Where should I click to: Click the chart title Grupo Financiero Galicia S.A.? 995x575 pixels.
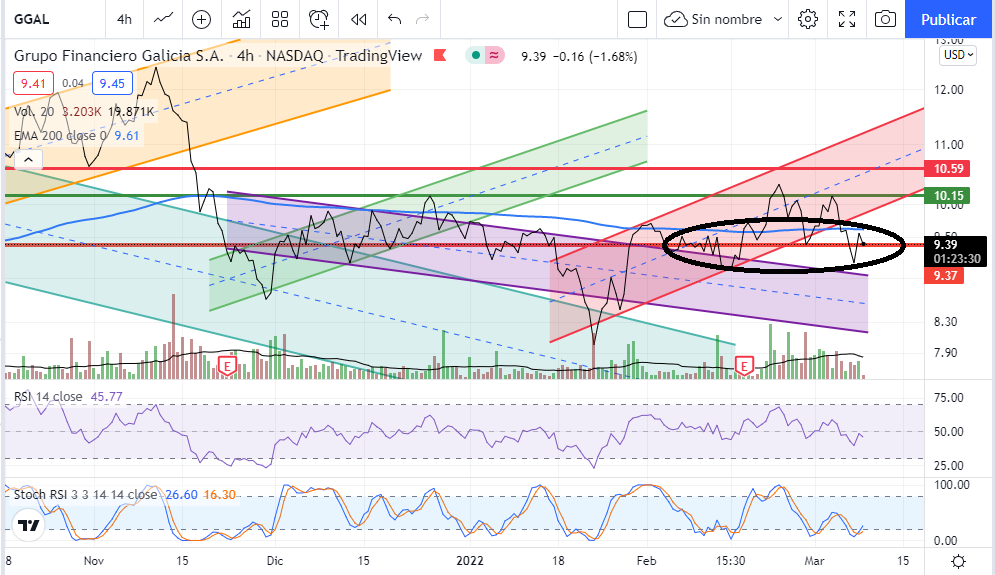[119, 56]
